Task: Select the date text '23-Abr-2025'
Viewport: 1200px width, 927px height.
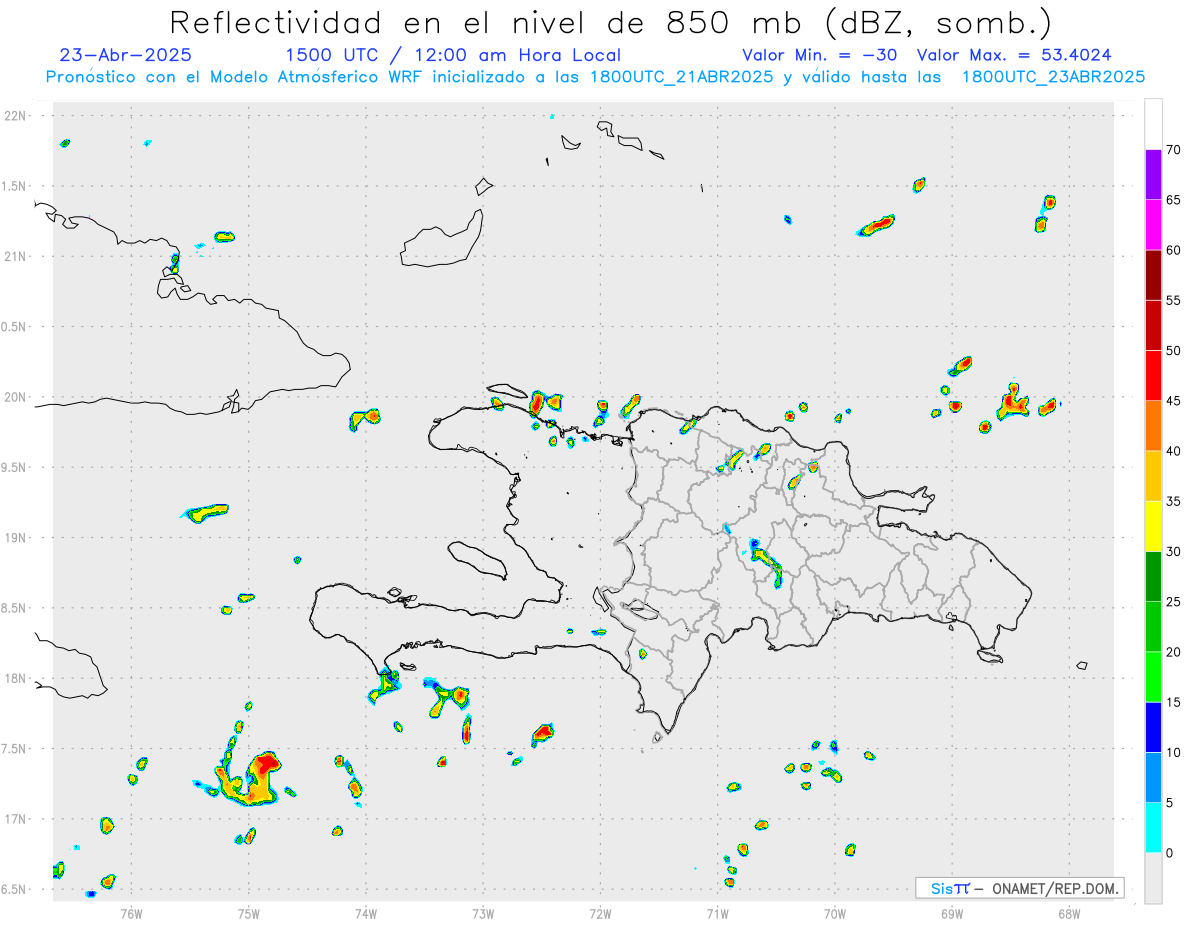Action: [126, 55]
